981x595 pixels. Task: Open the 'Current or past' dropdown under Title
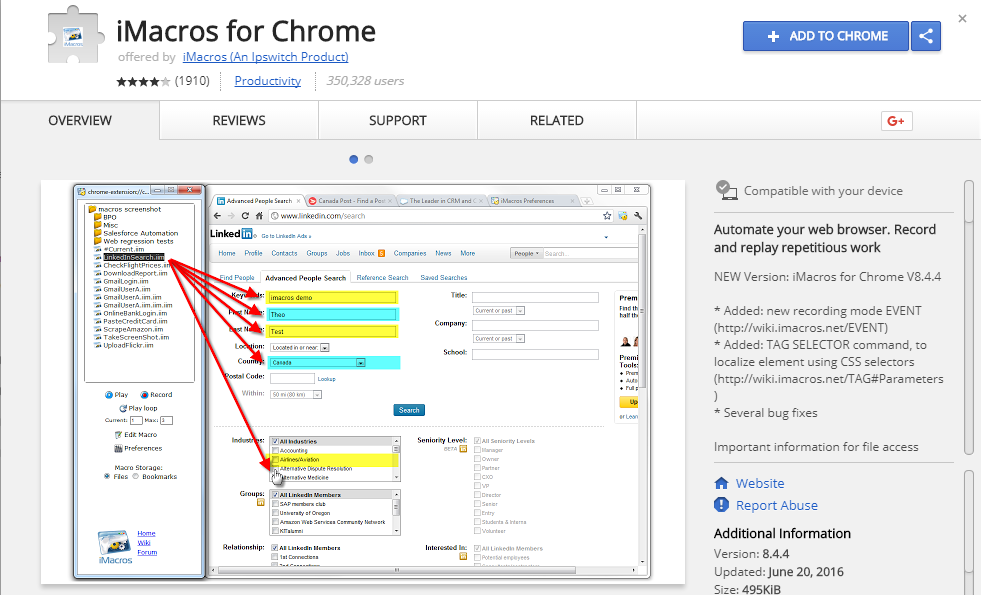click(499, 310)
